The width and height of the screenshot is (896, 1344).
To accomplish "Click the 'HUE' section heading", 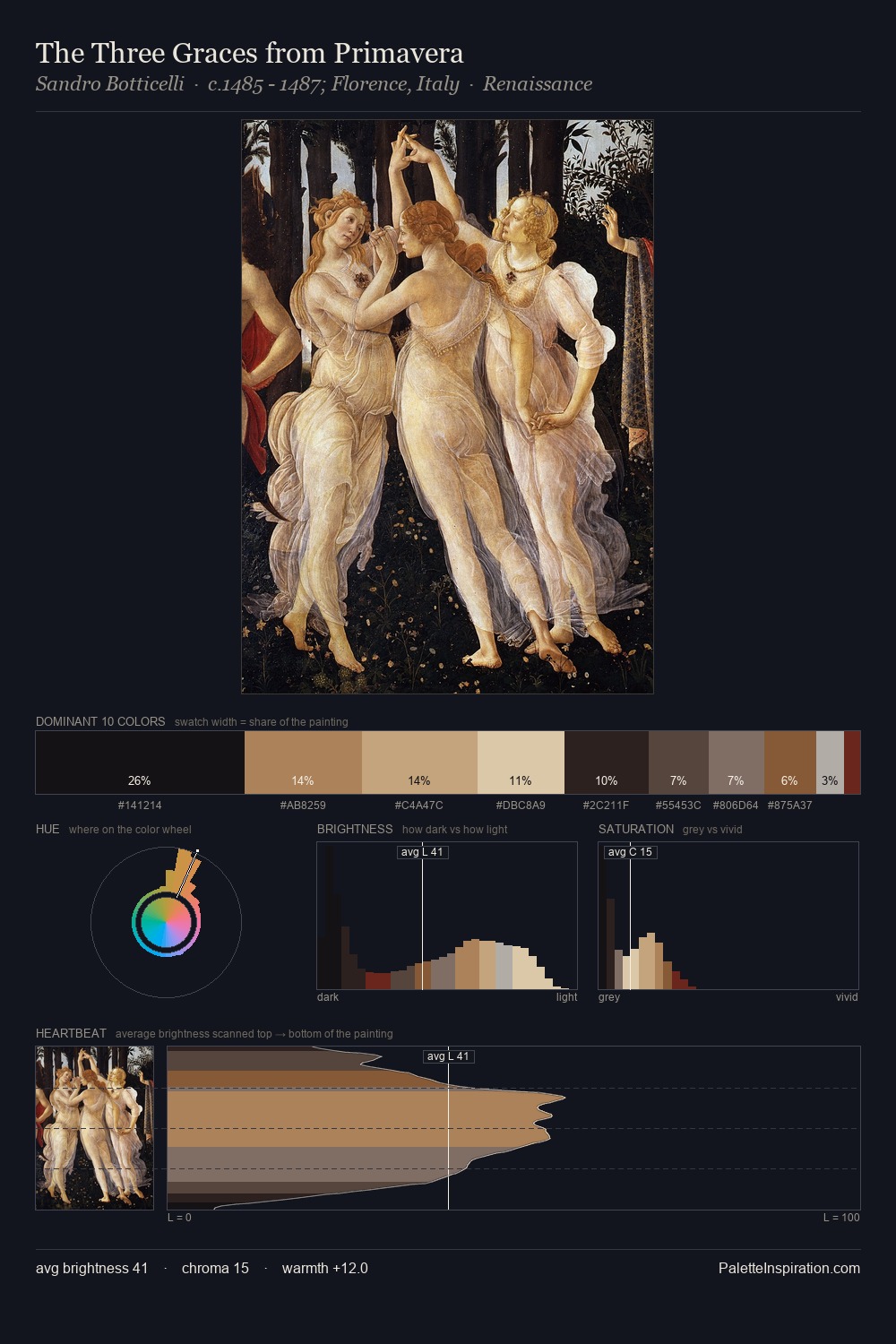I will [47, 829].
